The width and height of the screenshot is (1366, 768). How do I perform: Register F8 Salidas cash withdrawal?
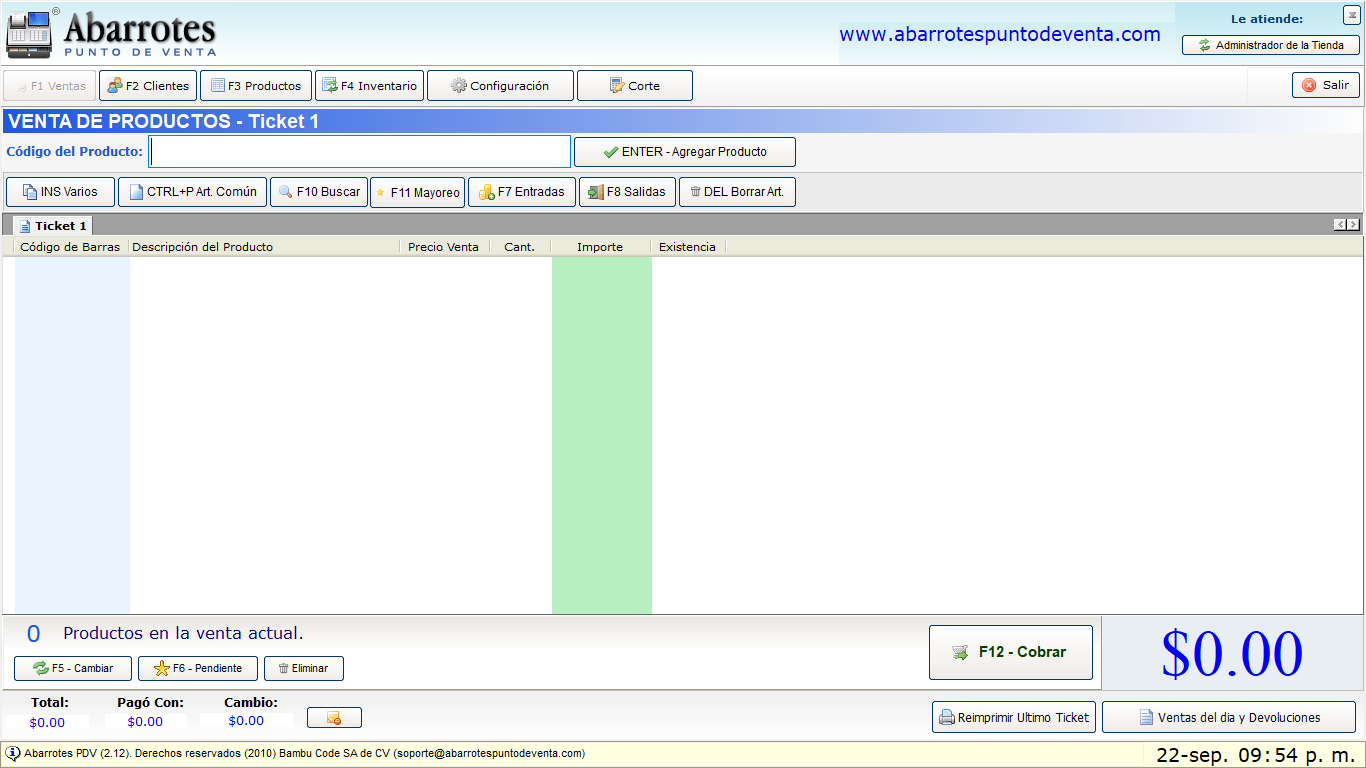[x=627, y=192]
